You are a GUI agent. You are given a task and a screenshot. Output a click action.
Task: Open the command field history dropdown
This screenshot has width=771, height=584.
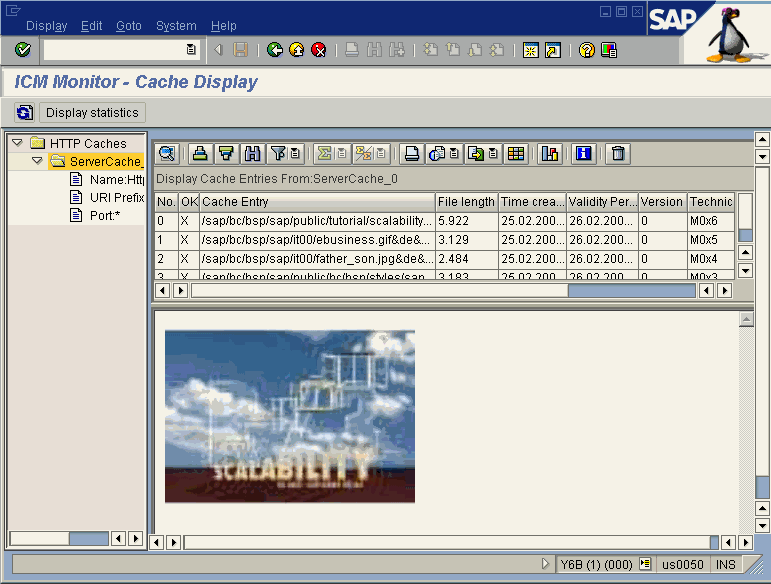(x=191, y=49)
